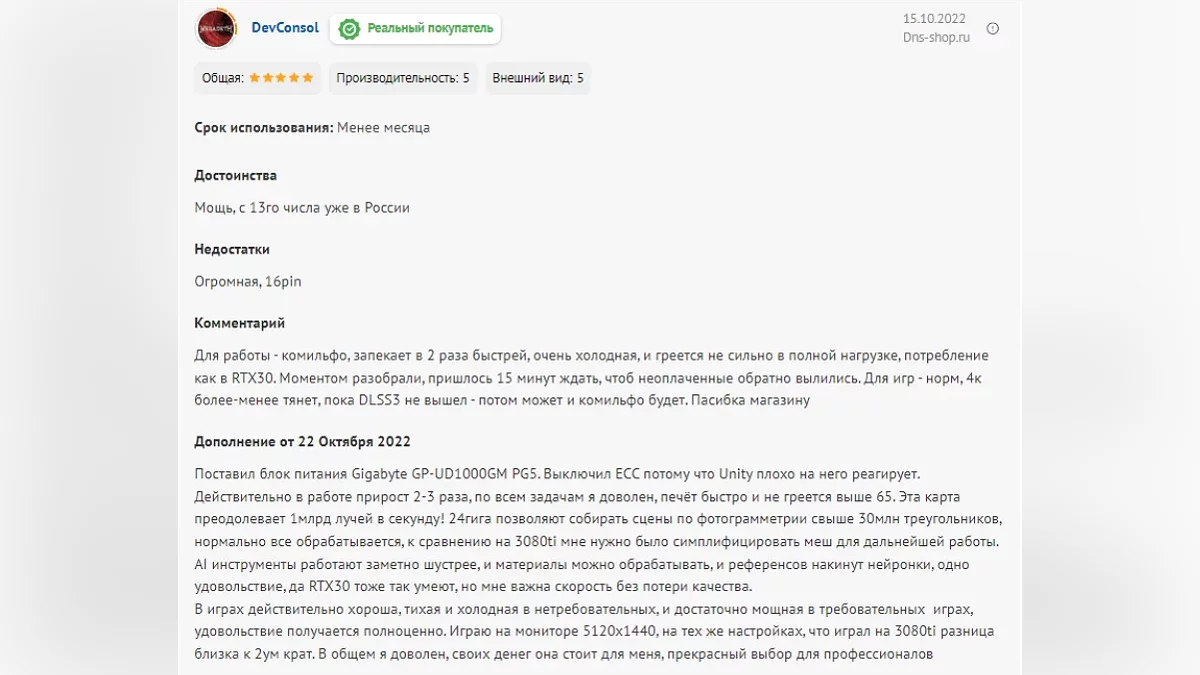Open the Dns-shop.ru source link
Screen dimensions: 1200x675
click(x=936, y=38)
